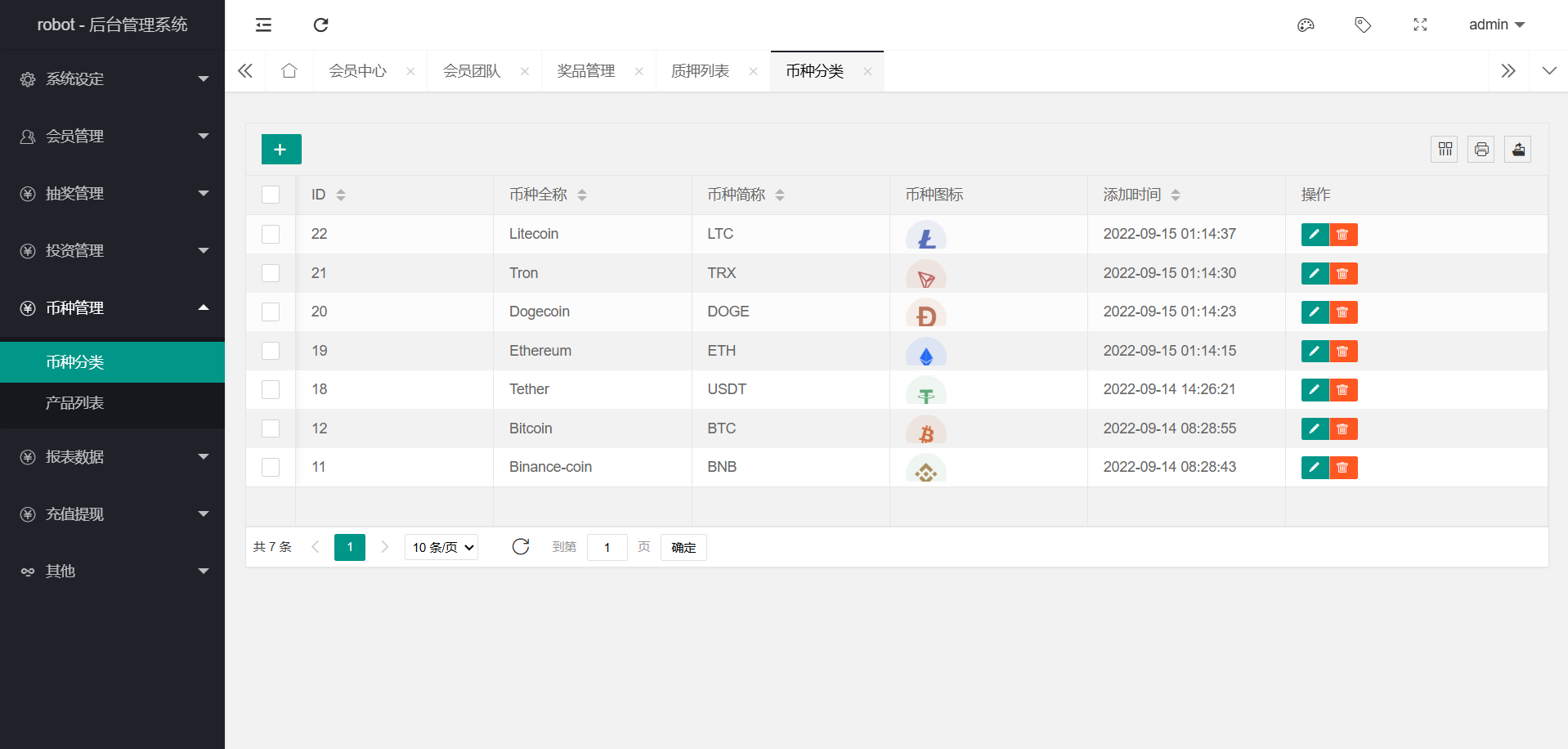Click the green add currency plus button
This screenshot has height=749, width=1568.
click(281, 150)
